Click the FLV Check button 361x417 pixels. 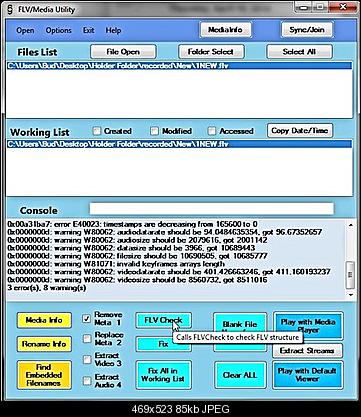[163, 320]
